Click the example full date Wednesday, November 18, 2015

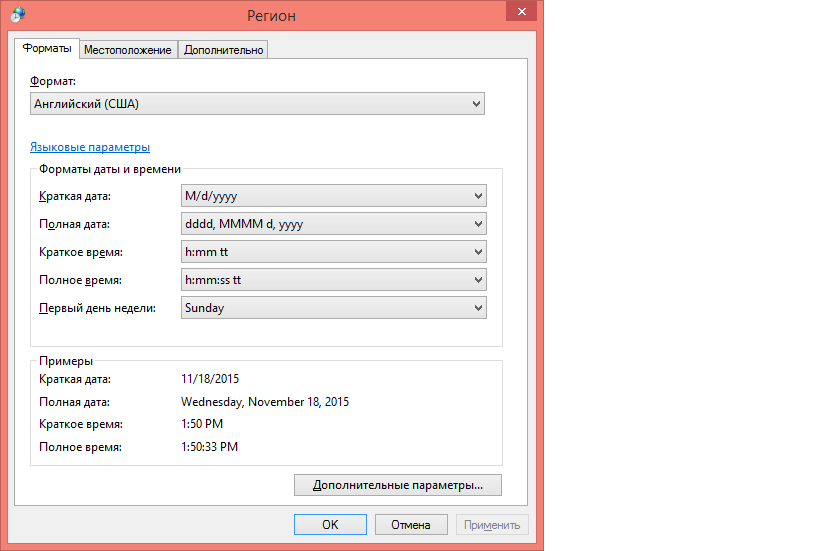[x=265, y=402]
